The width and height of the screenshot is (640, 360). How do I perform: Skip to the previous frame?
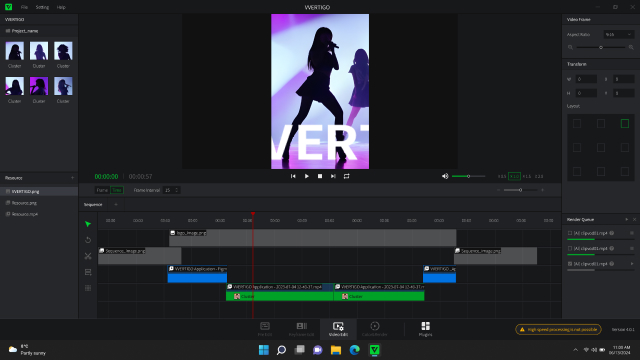[x=293, y=176]
